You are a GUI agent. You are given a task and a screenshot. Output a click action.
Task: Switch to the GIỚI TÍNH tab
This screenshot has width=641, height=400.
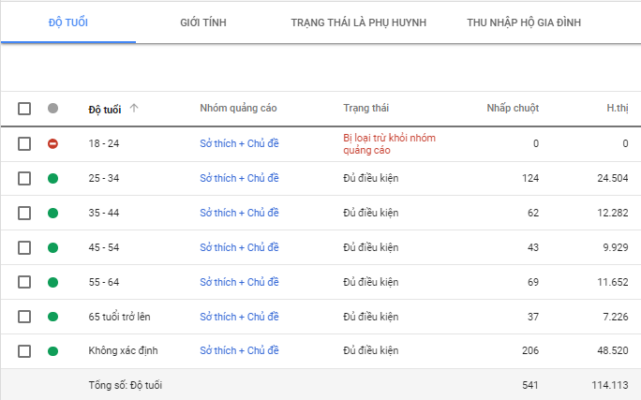(203, 22)
